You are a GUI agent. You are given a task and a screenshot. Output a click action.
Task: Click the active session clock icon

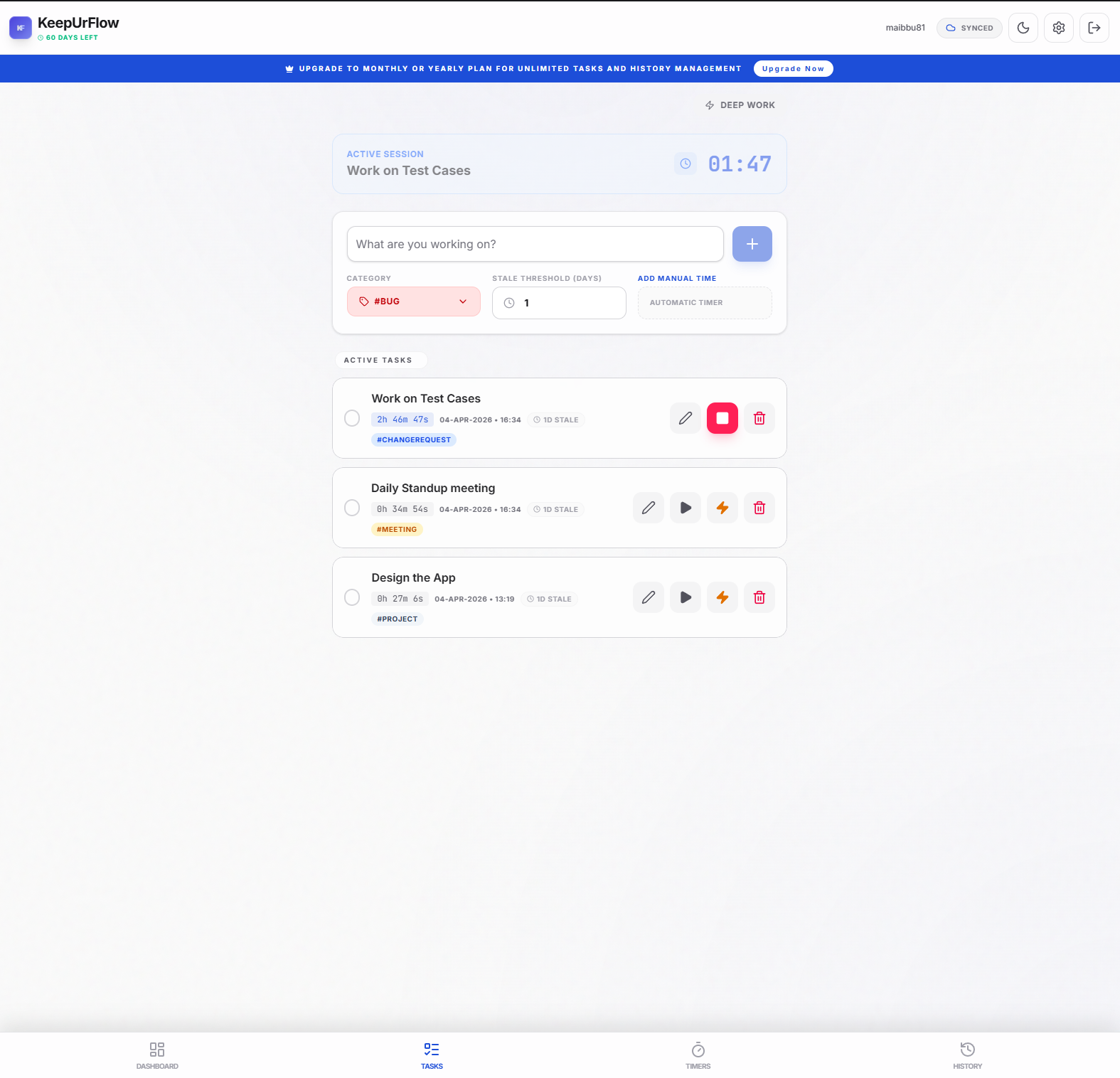coord(686,164)
